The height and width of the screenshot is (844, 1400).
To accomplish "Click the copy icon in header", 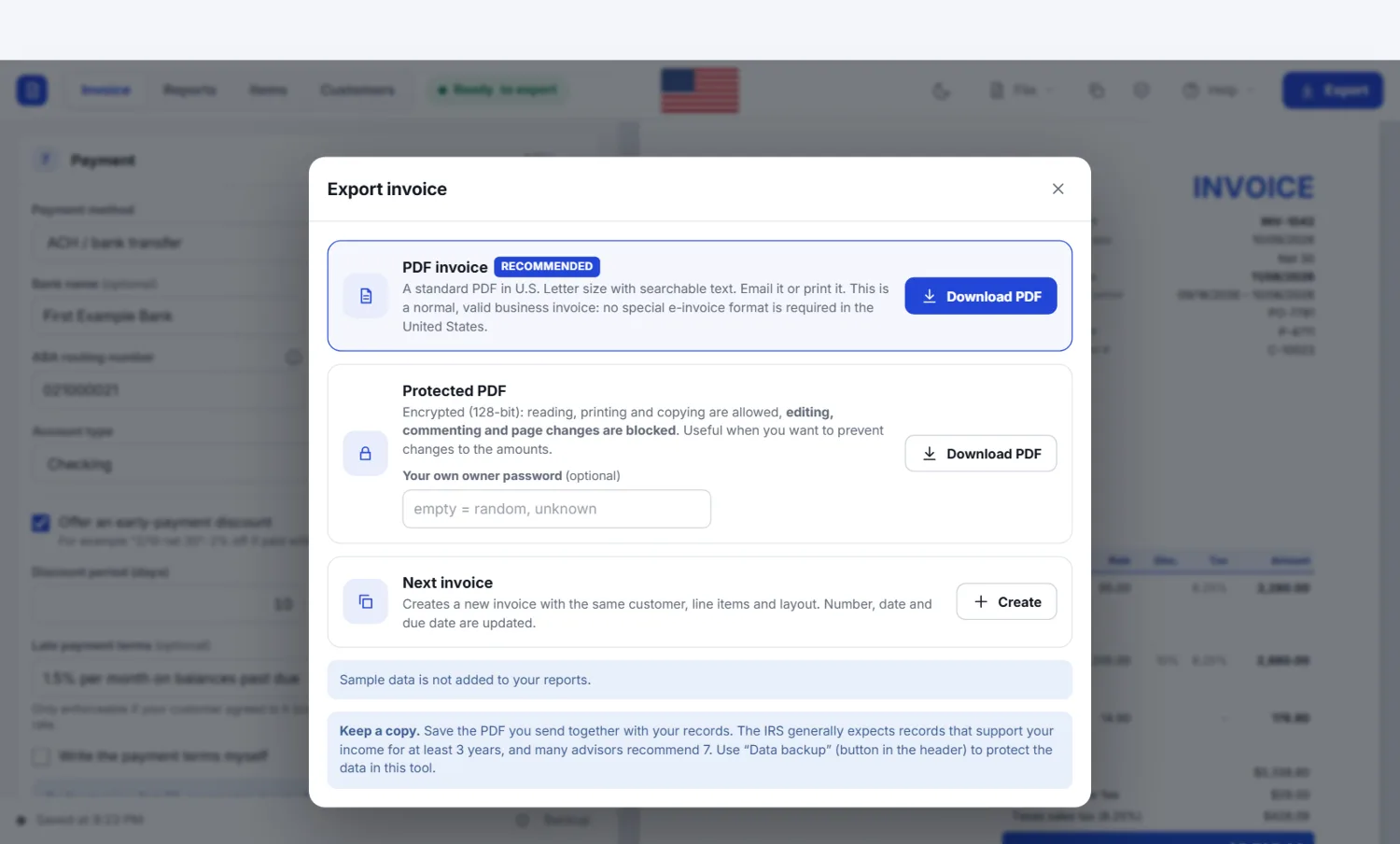I will (x=1097, y=91).
